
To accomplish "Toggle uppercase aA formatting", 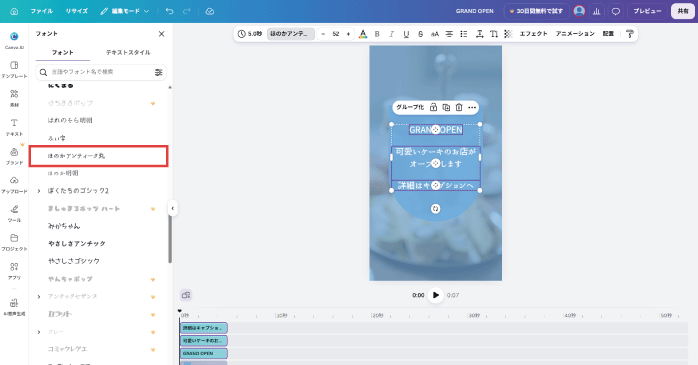I will click(x=435, y=34).
